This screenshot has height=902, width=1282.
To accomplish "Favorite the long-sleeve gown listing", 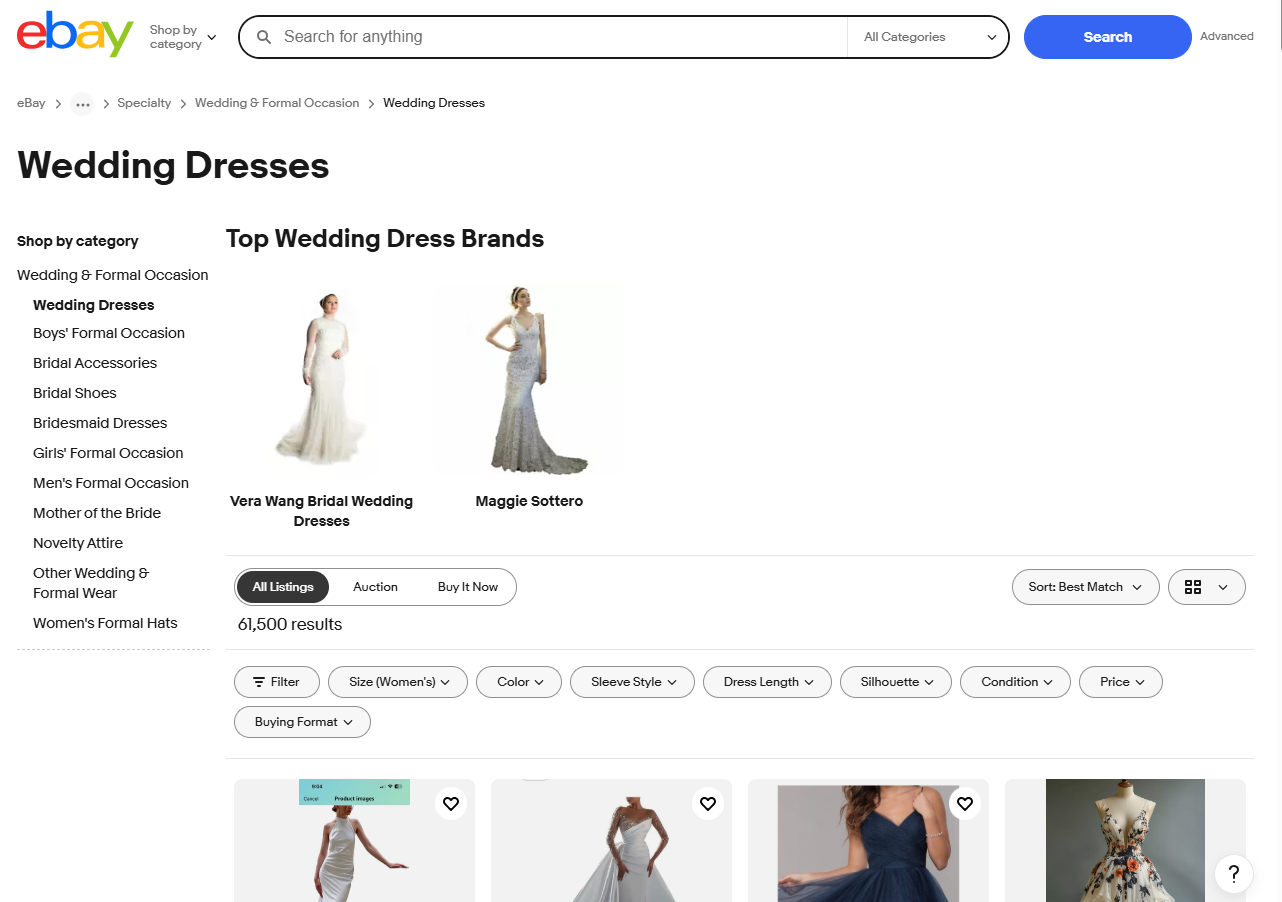I will click(708, 804).
